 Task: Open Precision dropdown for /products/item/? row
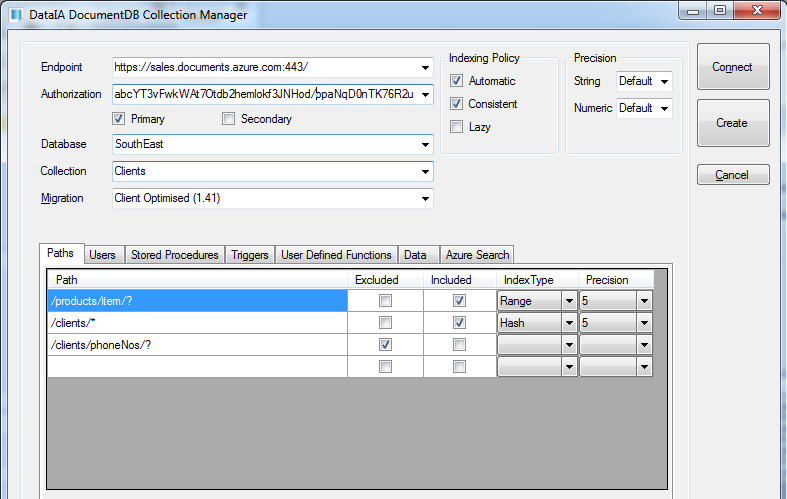644,301
